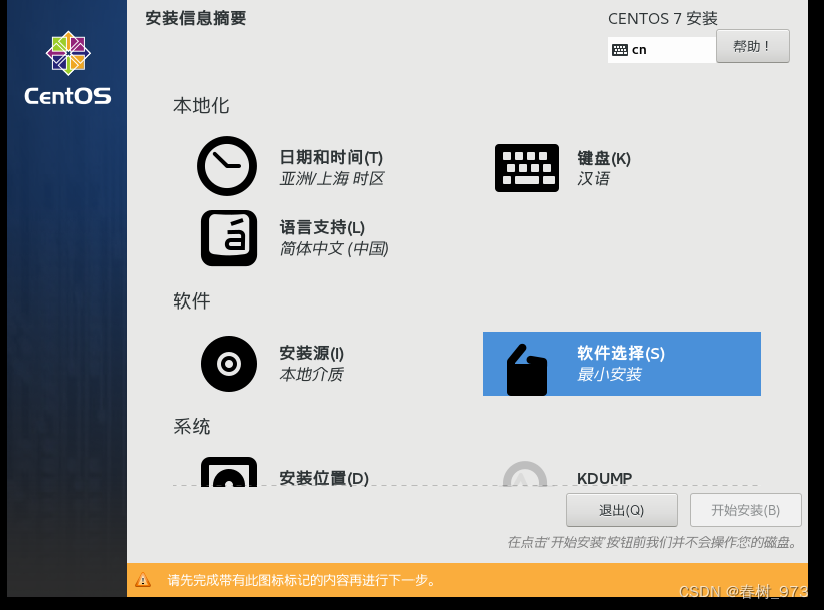The height and width of the screenshot is (610, 824).
Task: Click the 本地化 section heading
Action: pos(201,106)
